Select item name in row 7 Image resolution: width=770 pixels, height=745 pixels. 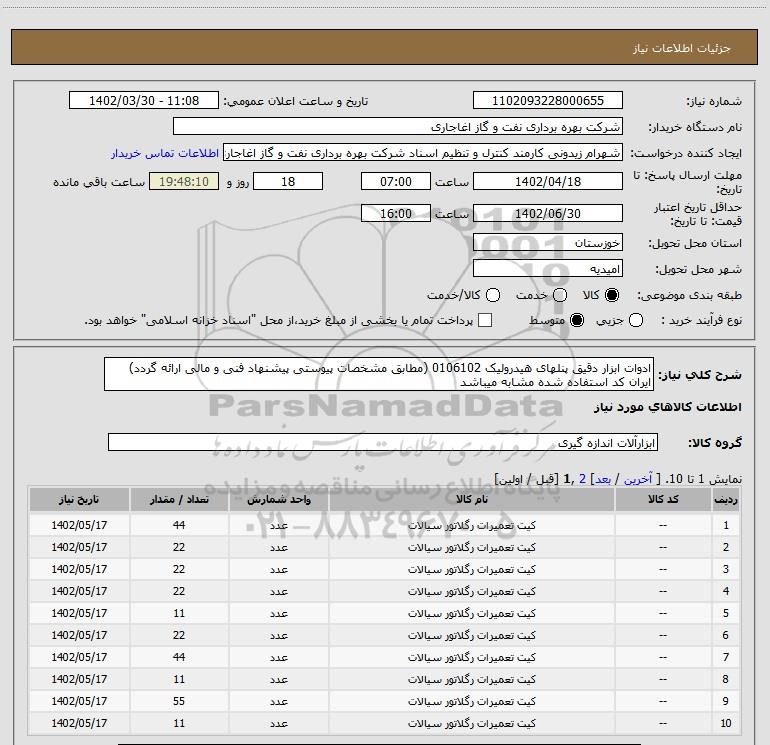(471, 658)
